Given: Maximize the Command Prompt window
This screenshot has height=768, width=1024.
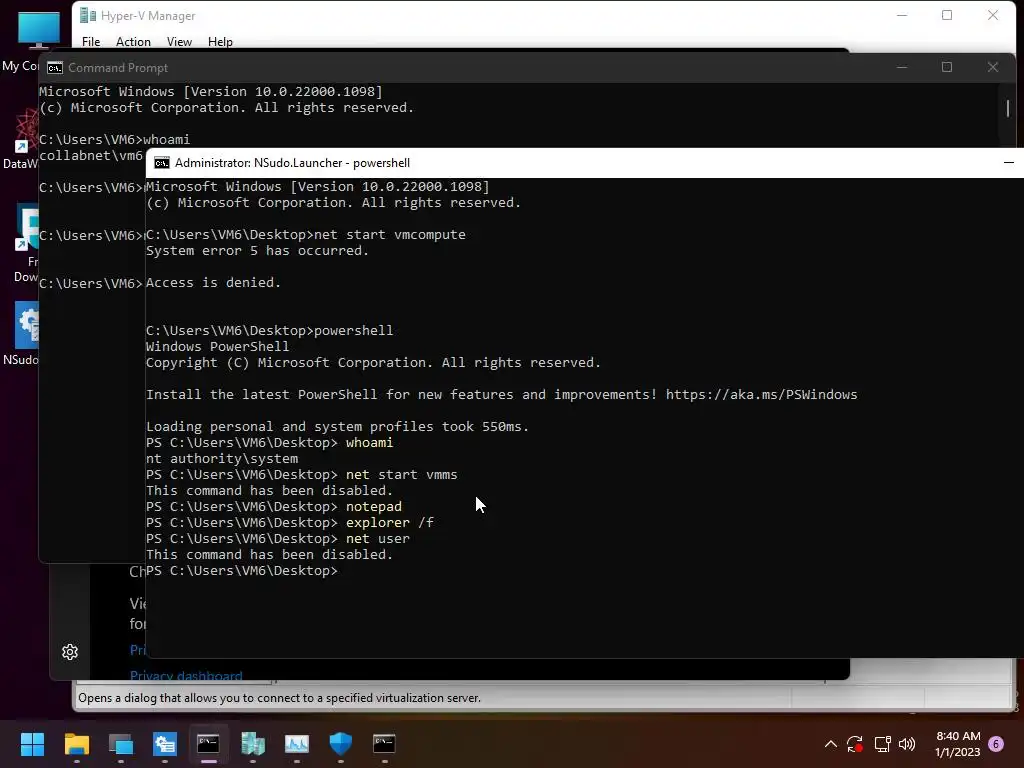Looking at the screenshot, I should pyautogui.click(x=947, y=67).
